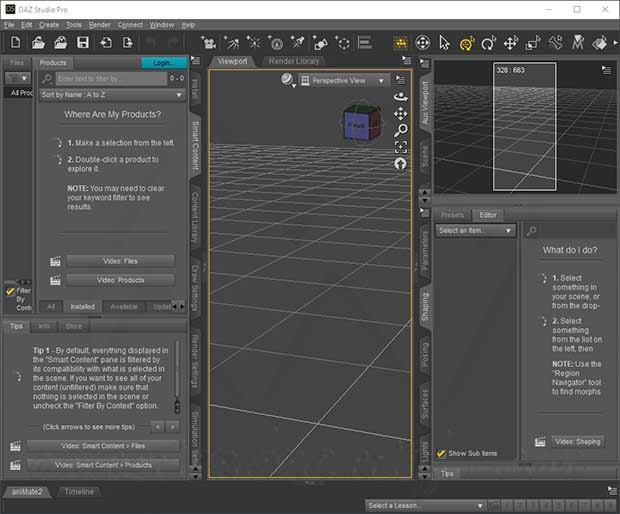
Task: Open the Render menu
Action: 100,25
